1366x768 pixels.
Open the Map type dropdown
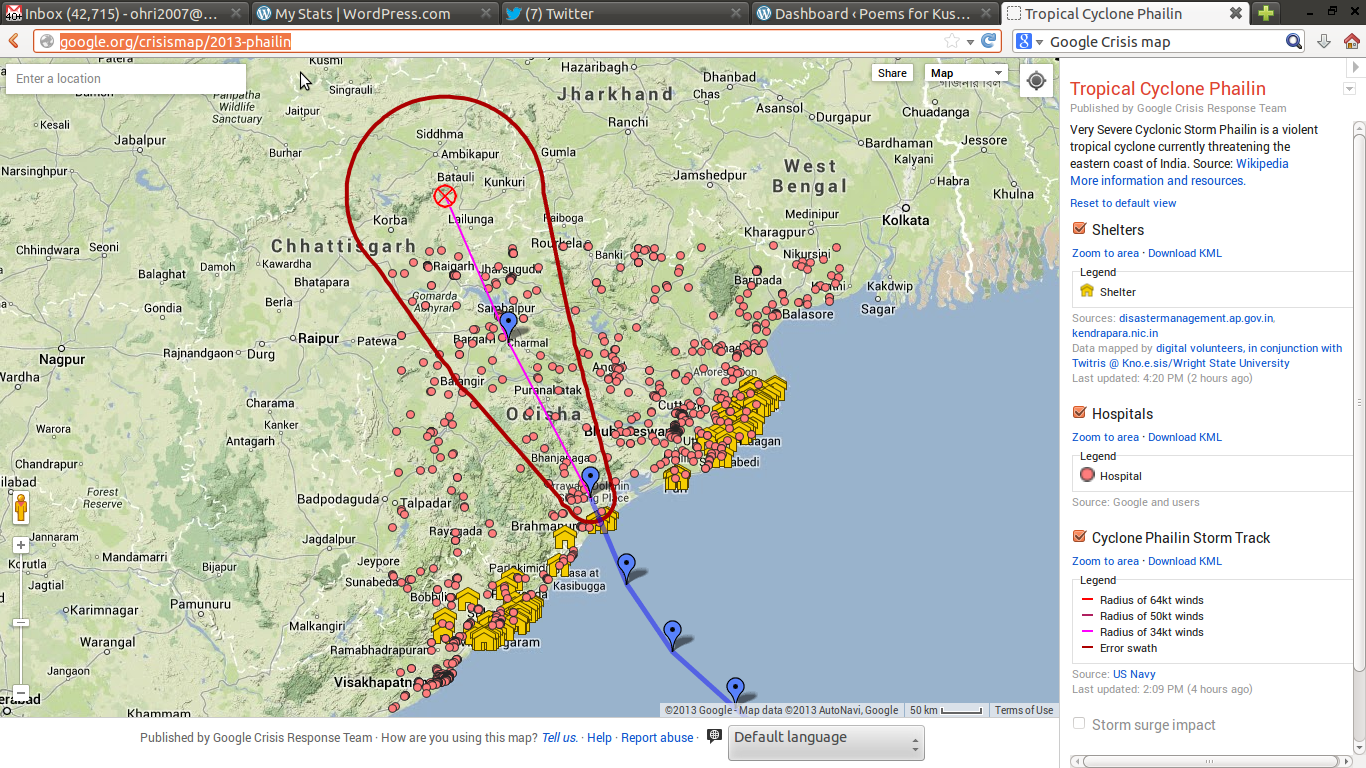point(966,73)
